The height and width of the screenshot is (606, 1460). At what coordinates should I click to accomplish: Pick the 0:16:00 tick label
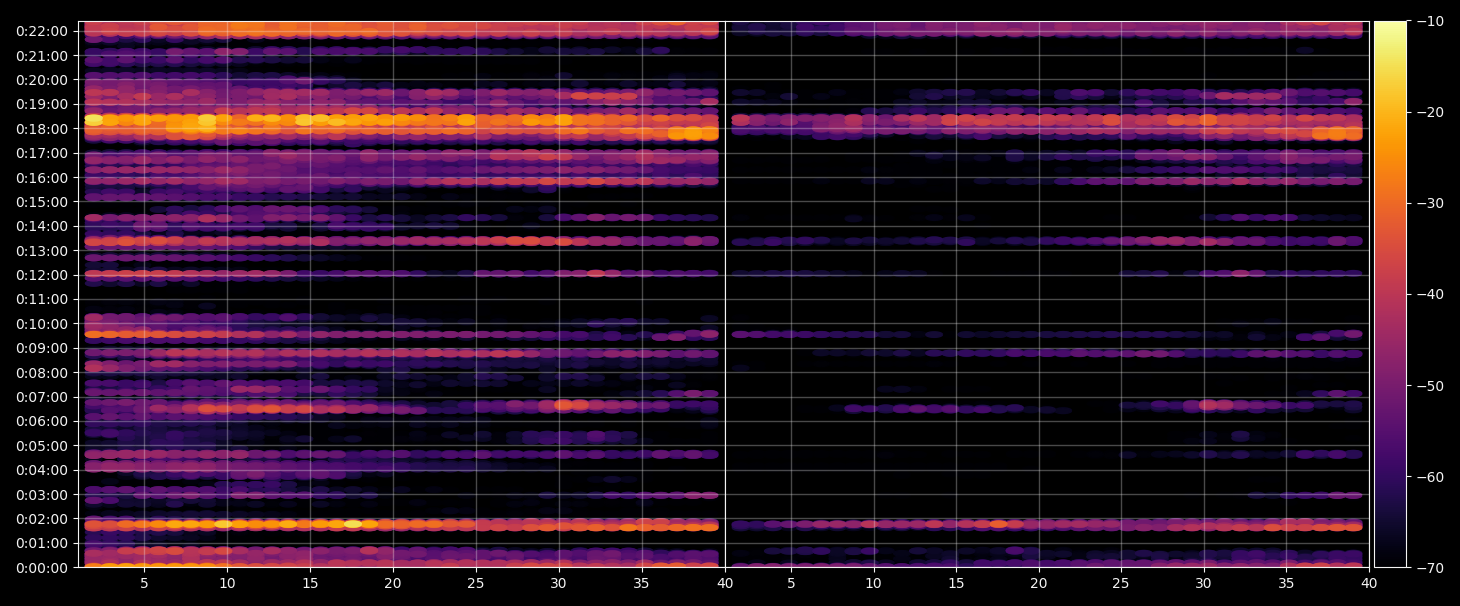coord(42,177)
